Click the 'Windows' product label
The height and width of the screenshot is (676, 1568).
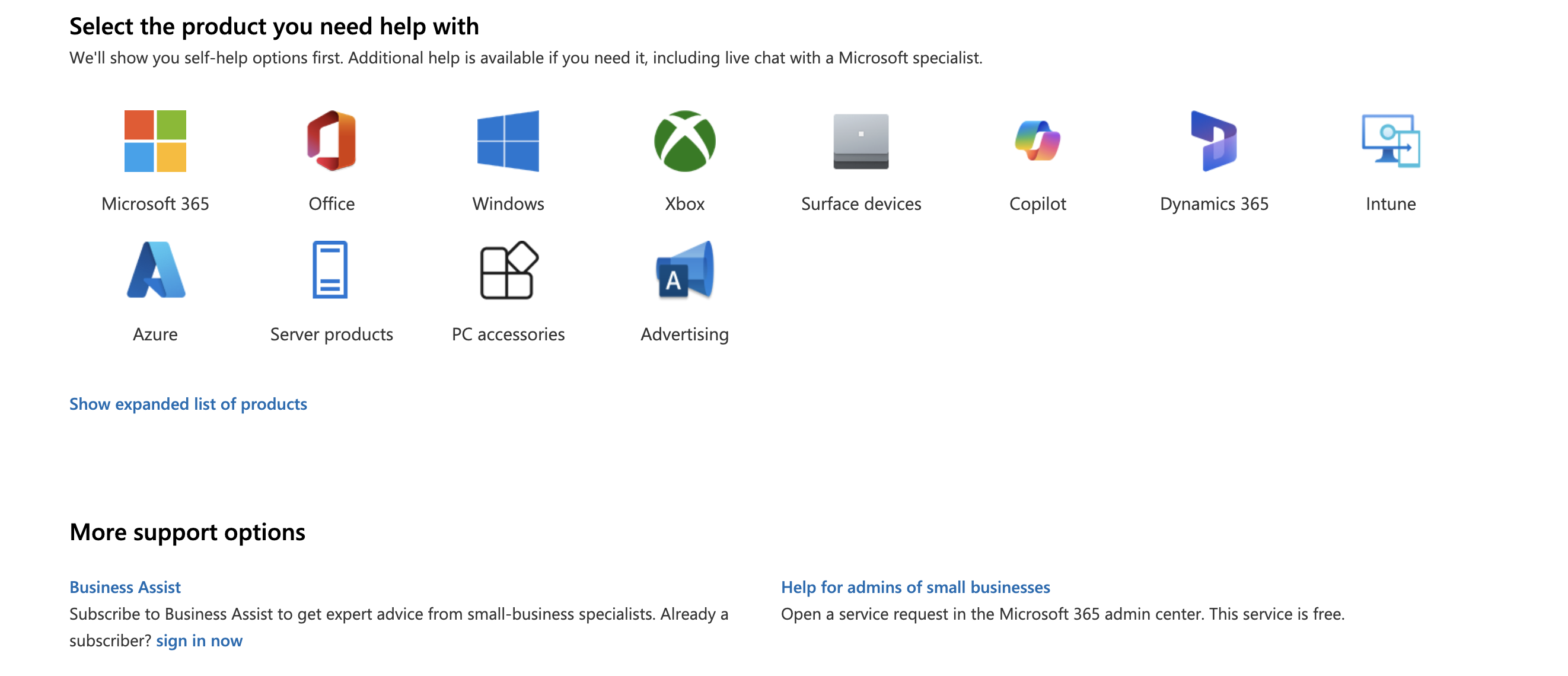[x=508, y=204]
